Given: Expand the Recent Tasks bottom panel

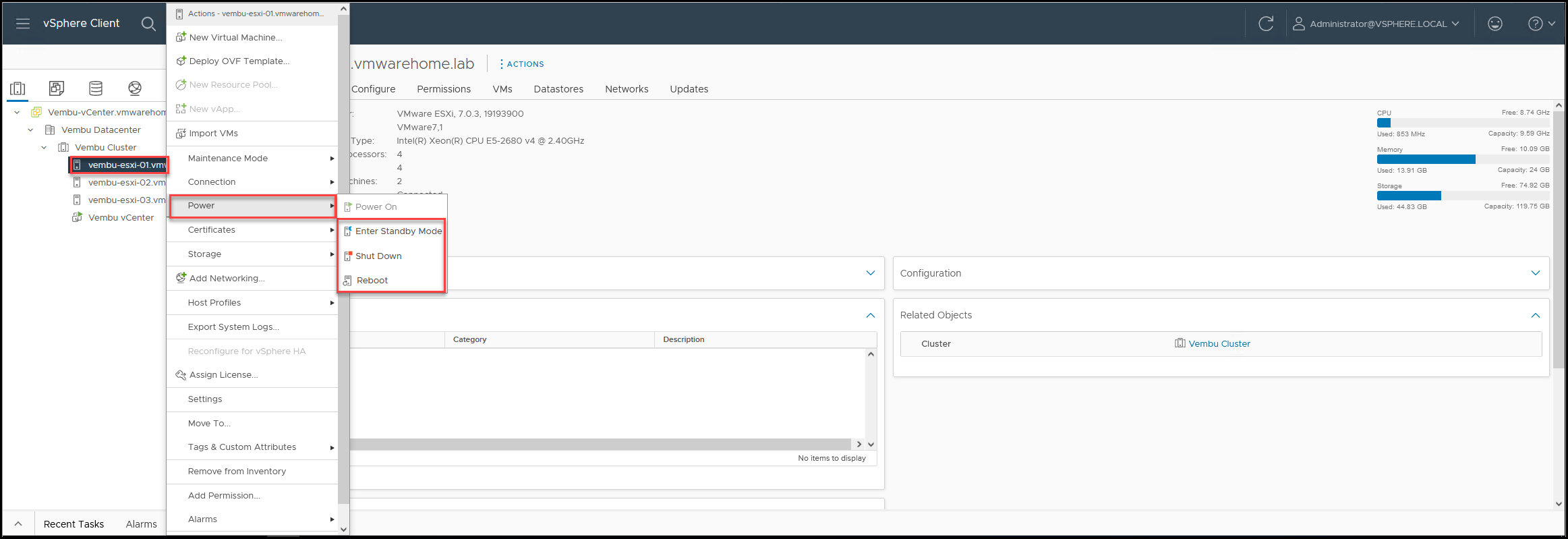Looking at the screenshot, I should click(x=18, y=523).
